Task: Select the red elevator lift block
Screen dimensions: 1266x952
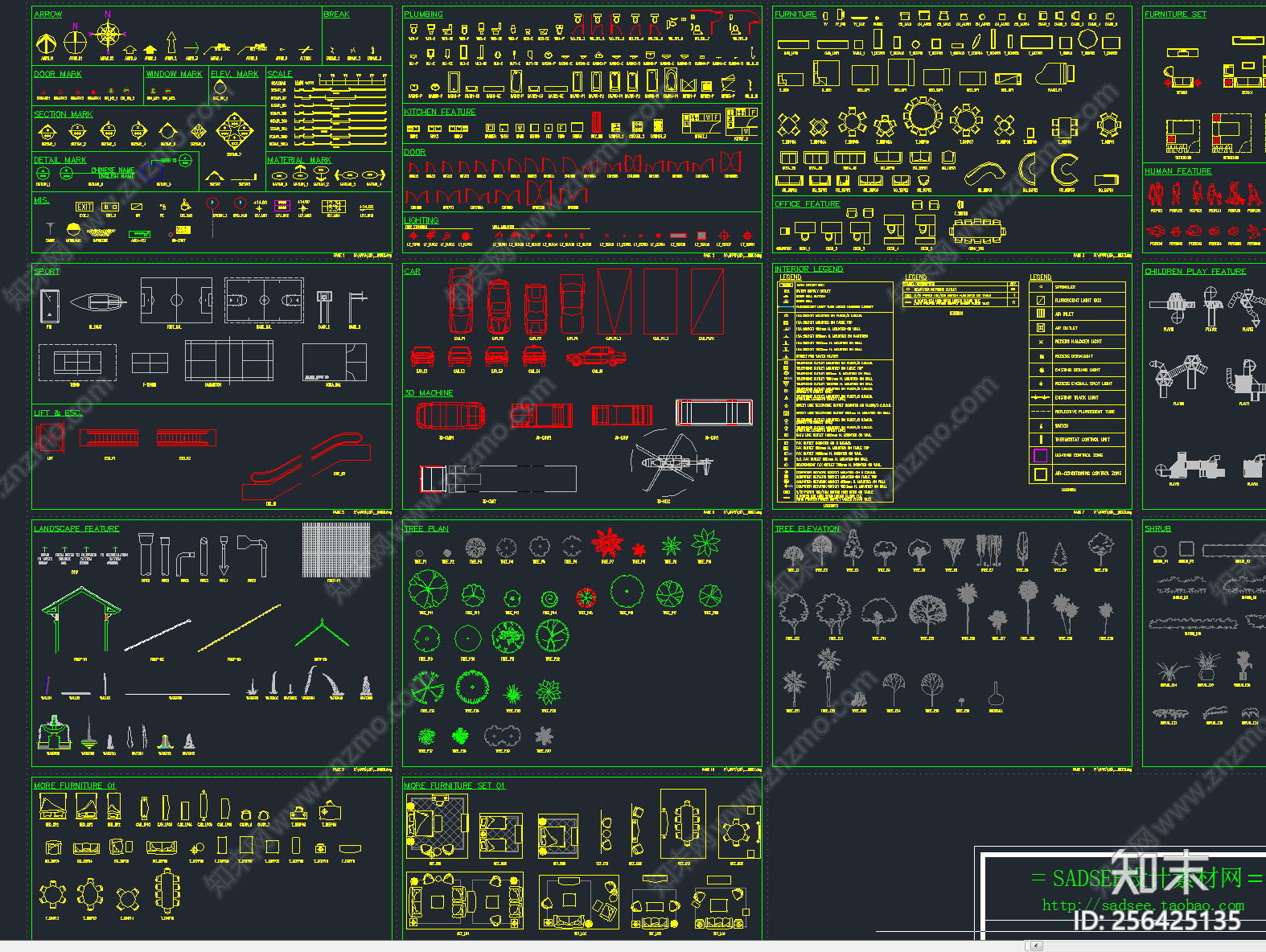Action: pyautogui.click(x=50, y=438)
